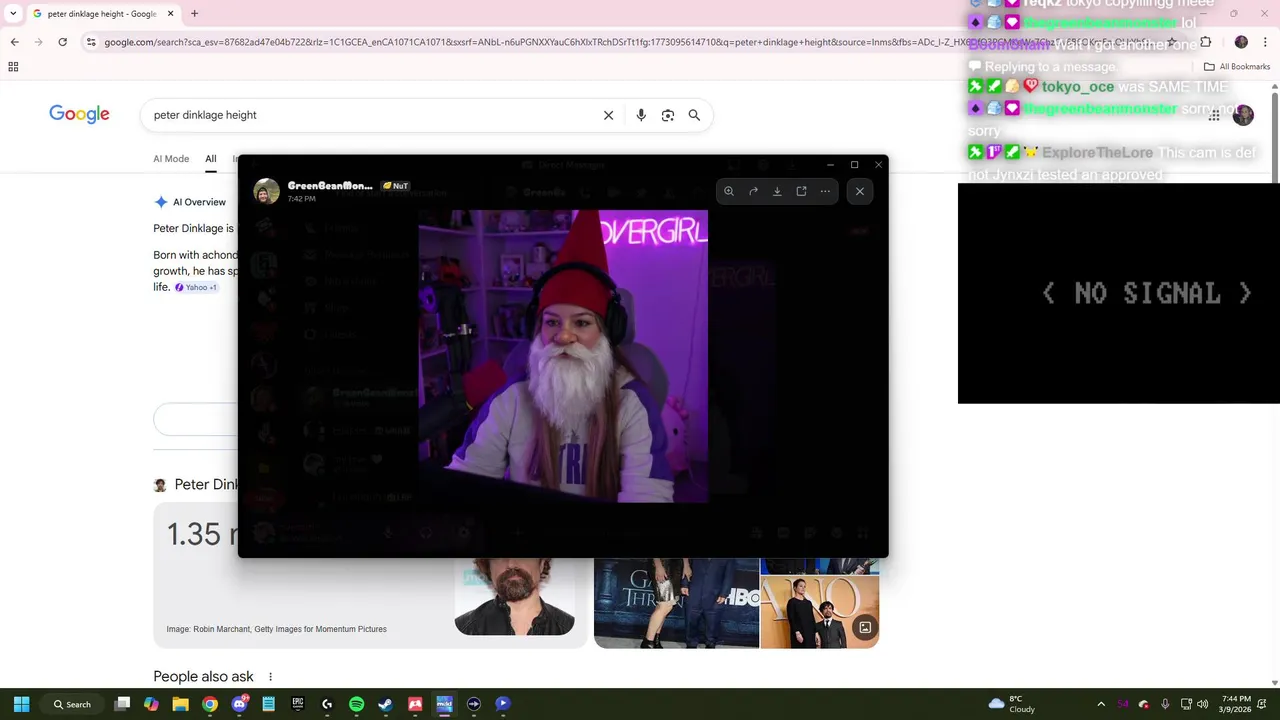The image size is (1280, 720).
Task: Open the Yahoo +1 source chip
Action: 196,287
